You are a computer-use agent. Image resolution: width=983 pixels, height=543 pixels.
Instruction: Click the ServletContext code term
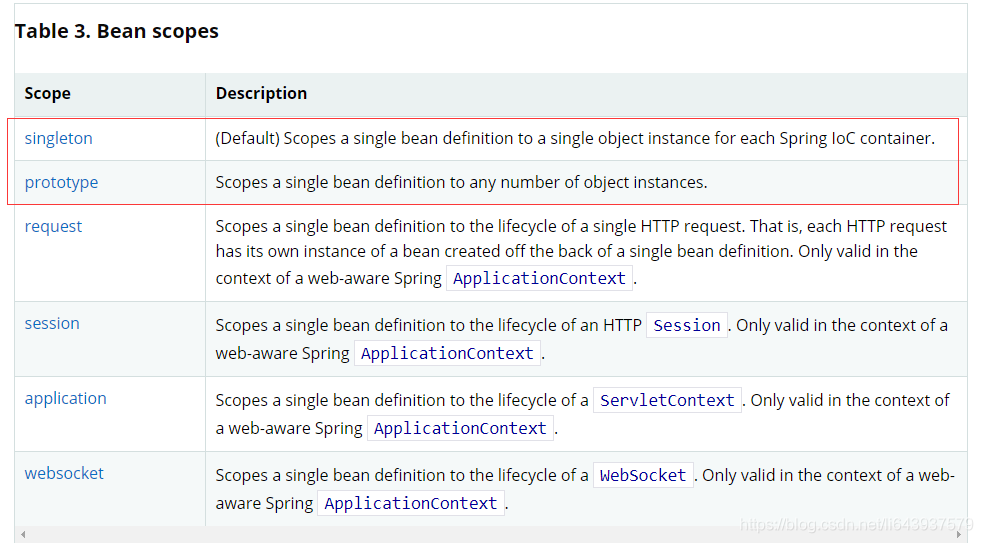[x=667, y=401]
